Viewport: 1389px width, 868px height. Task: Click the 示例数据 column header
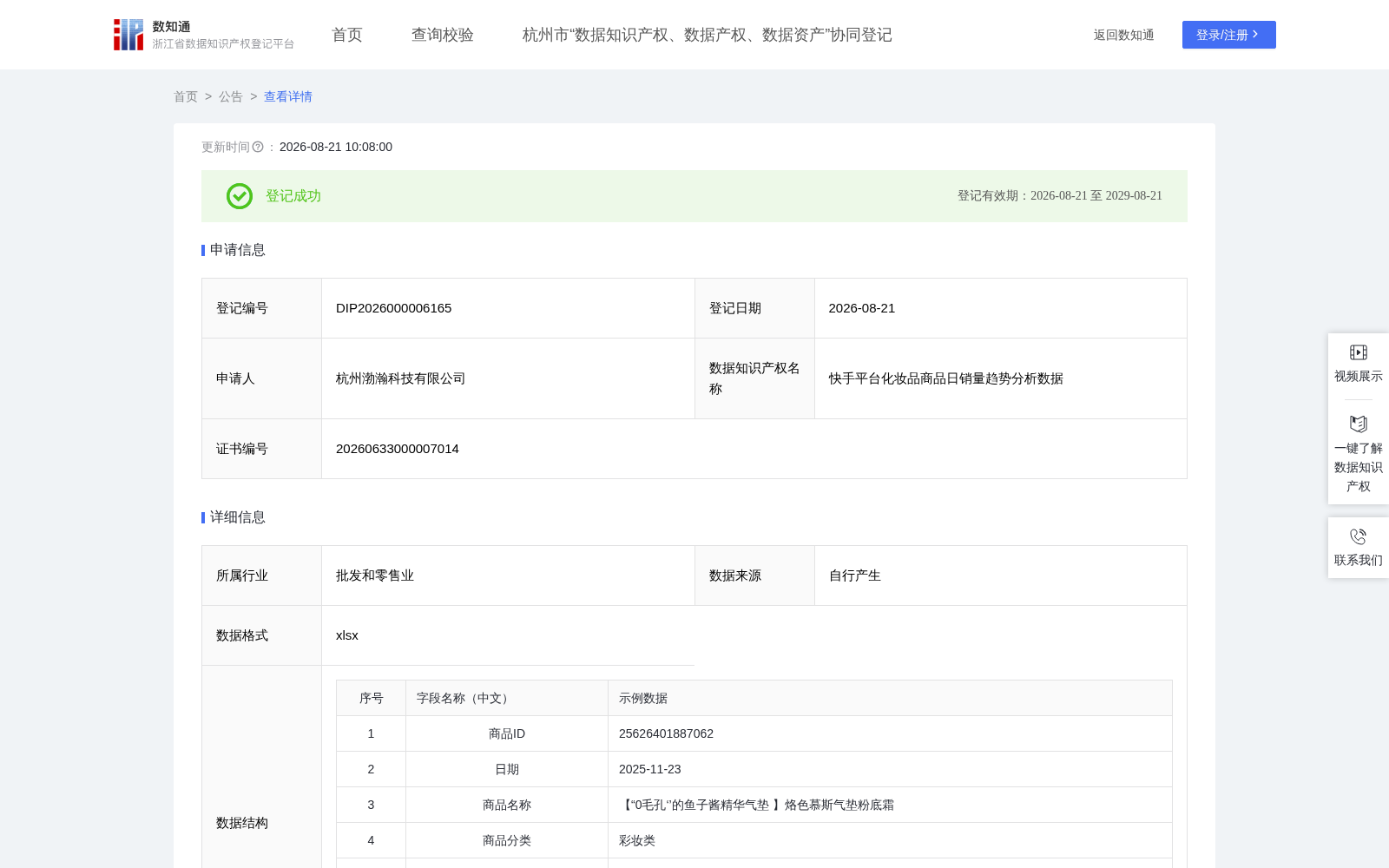click(x=890, y=698)
